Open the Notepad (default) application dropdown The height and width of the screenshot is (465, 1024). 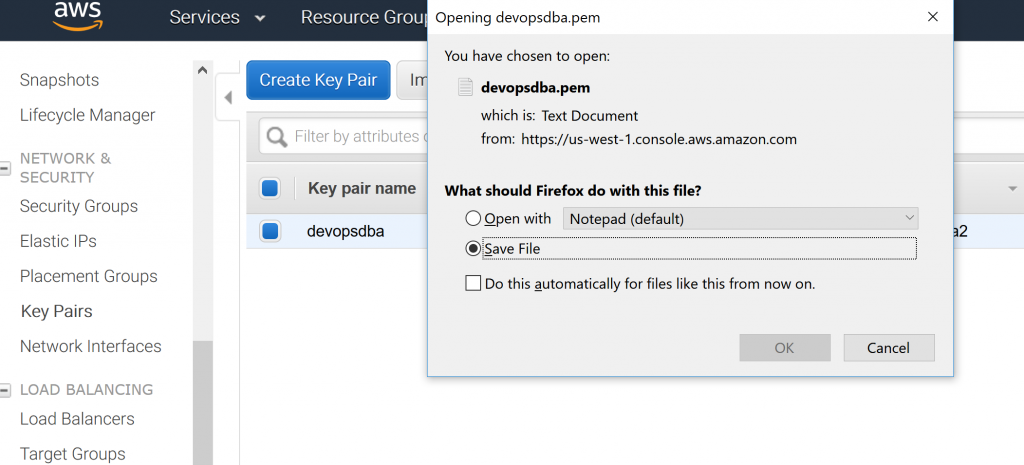coord(741,219)
